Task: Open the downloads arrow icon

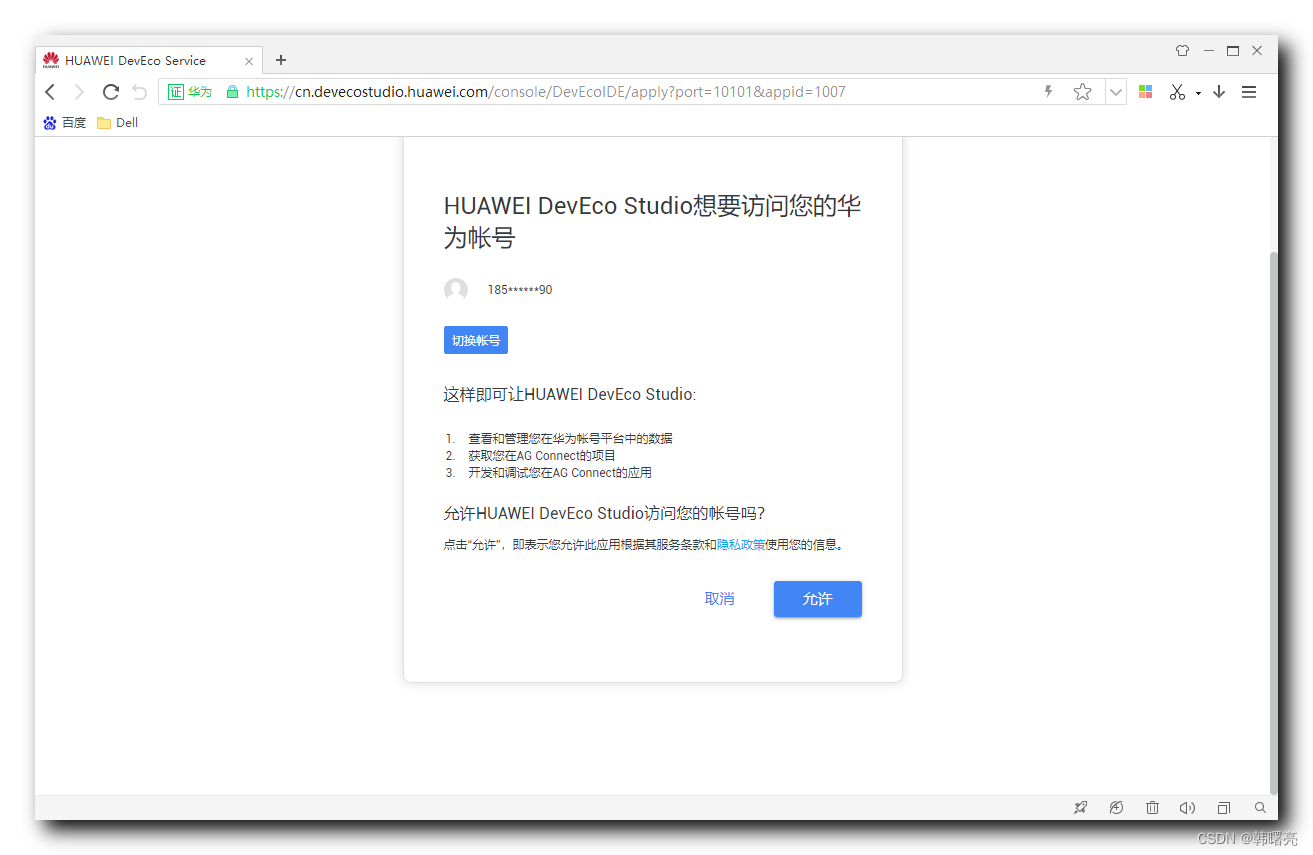Action: click(x=1219, y=92)
